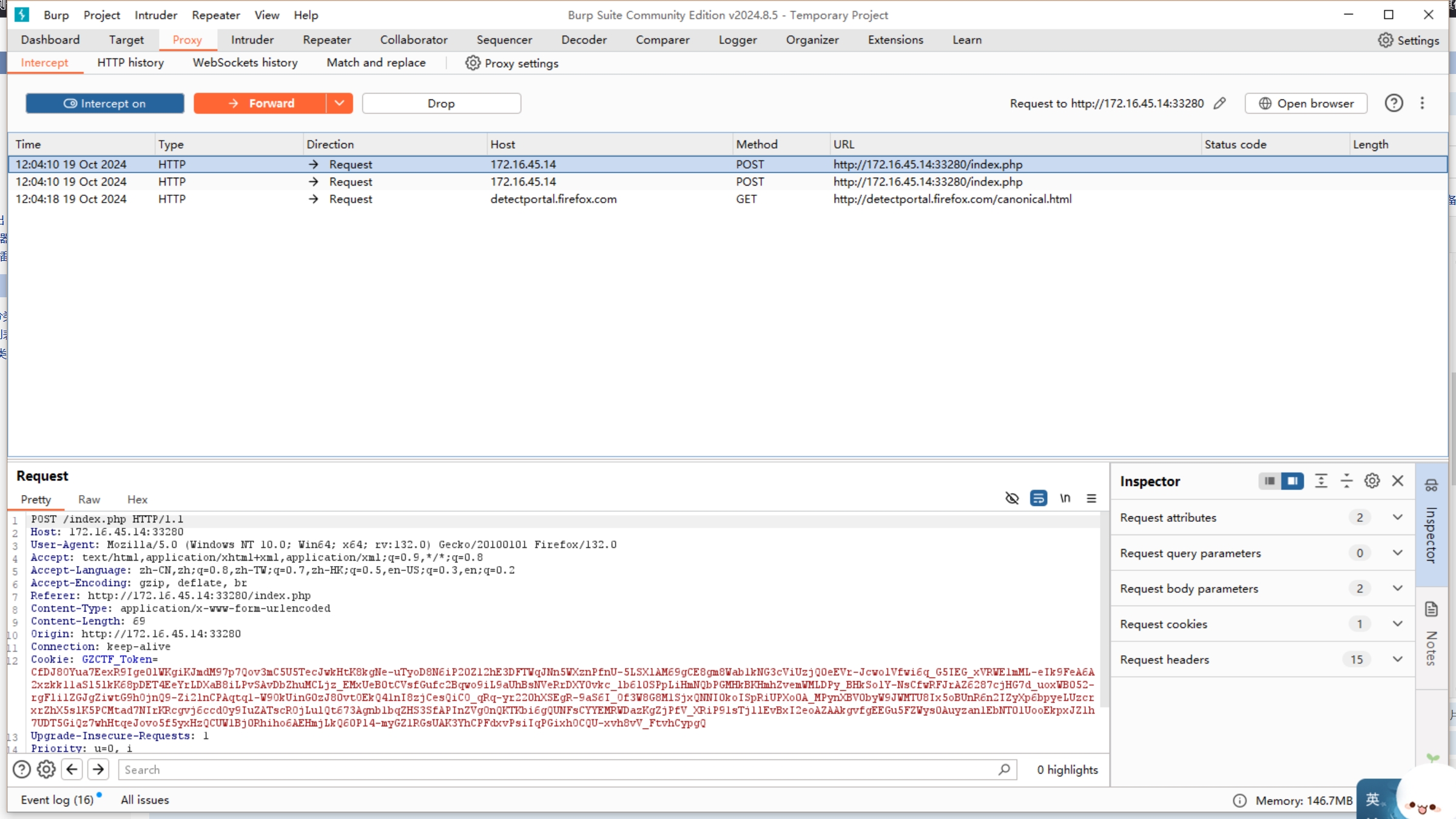Switch to the Dashboard tab
Viewport: 1456px width, 819px height.
click(x=50, y=39)
